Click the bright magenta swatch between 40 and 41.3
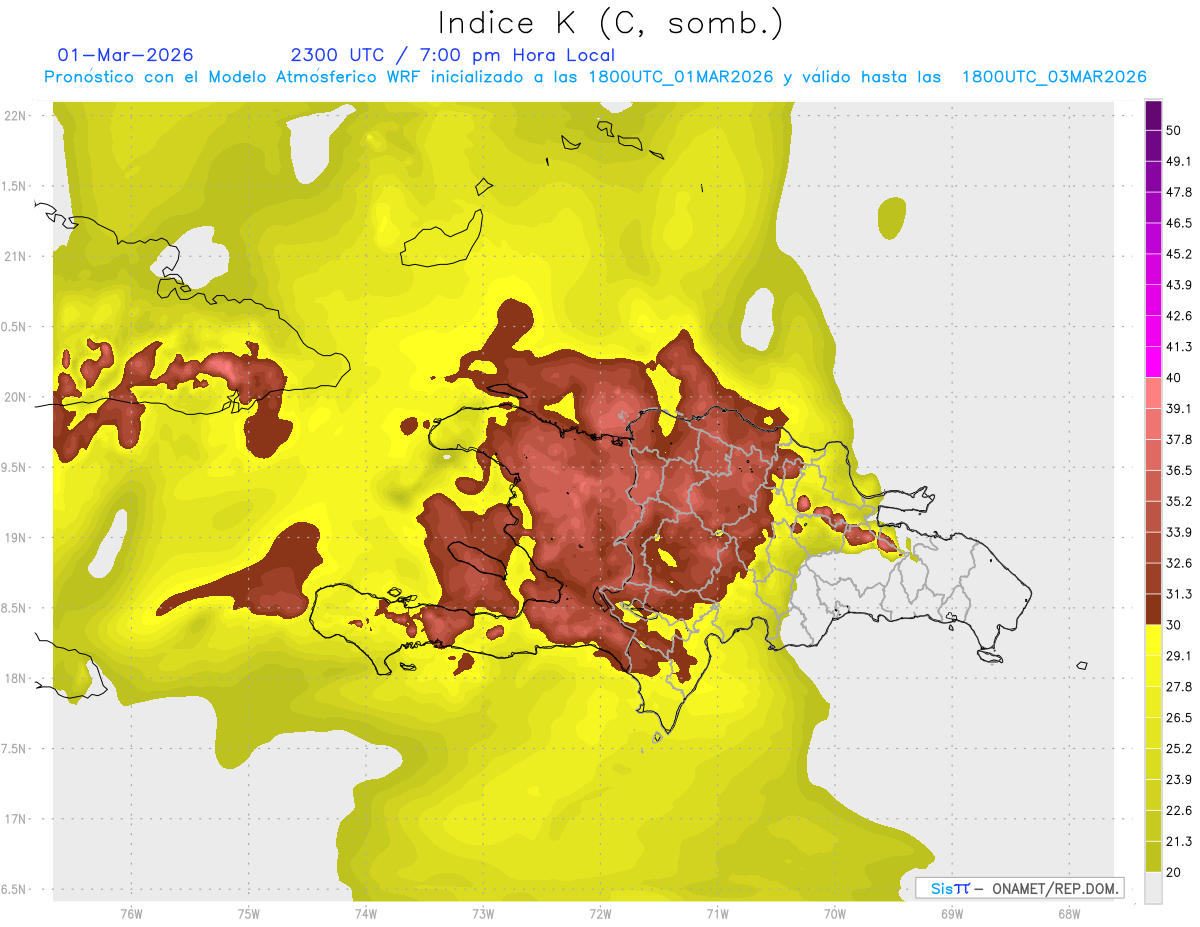The image size is (1200, 927). tap(1153, 362)
